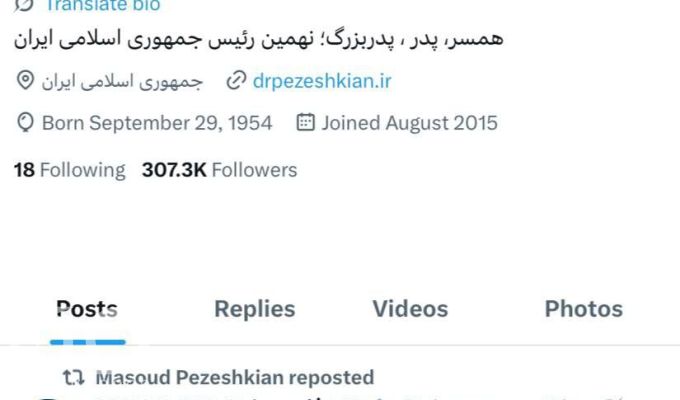The image size is (680, 400).
Task: Open the drpezeshkian.ir website link
Action: 322,81
